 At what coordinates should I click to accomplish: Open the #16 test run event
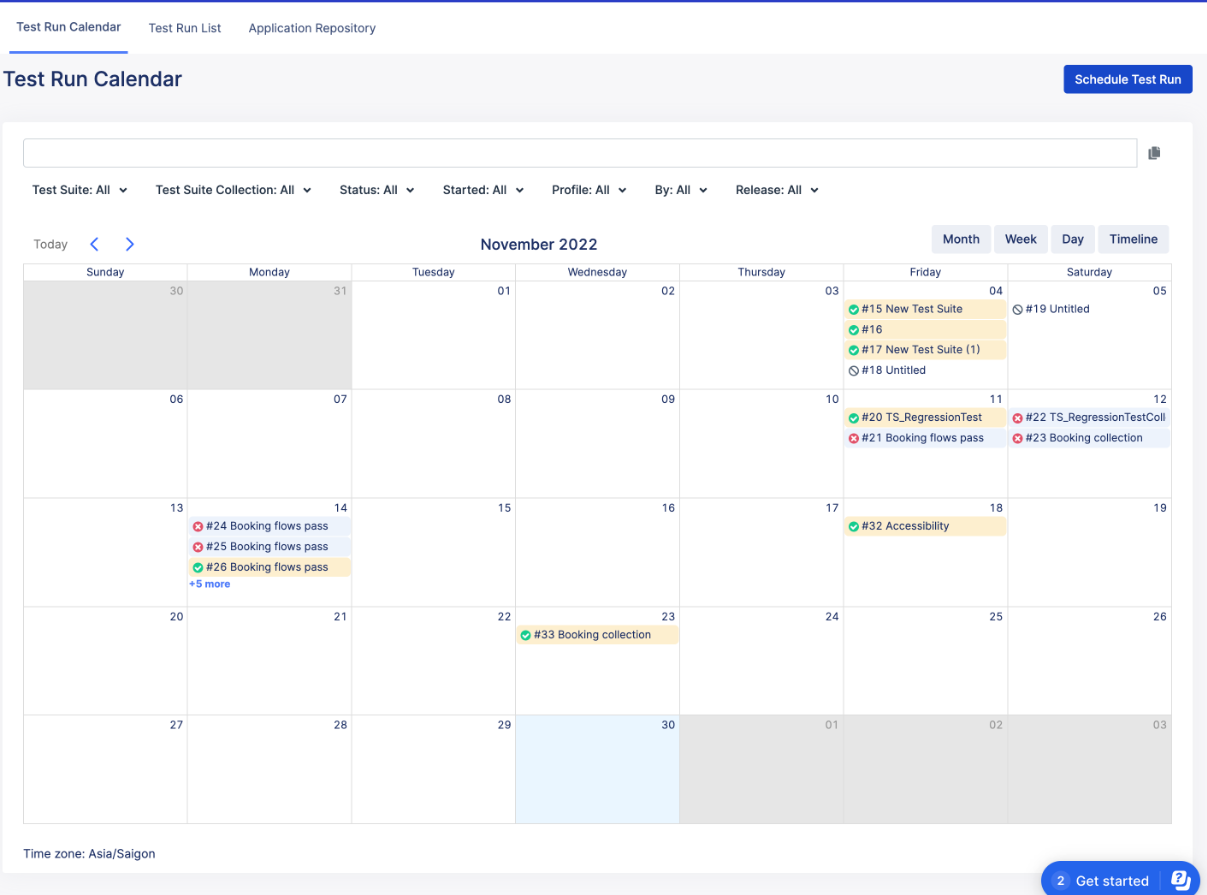[925, 330]
